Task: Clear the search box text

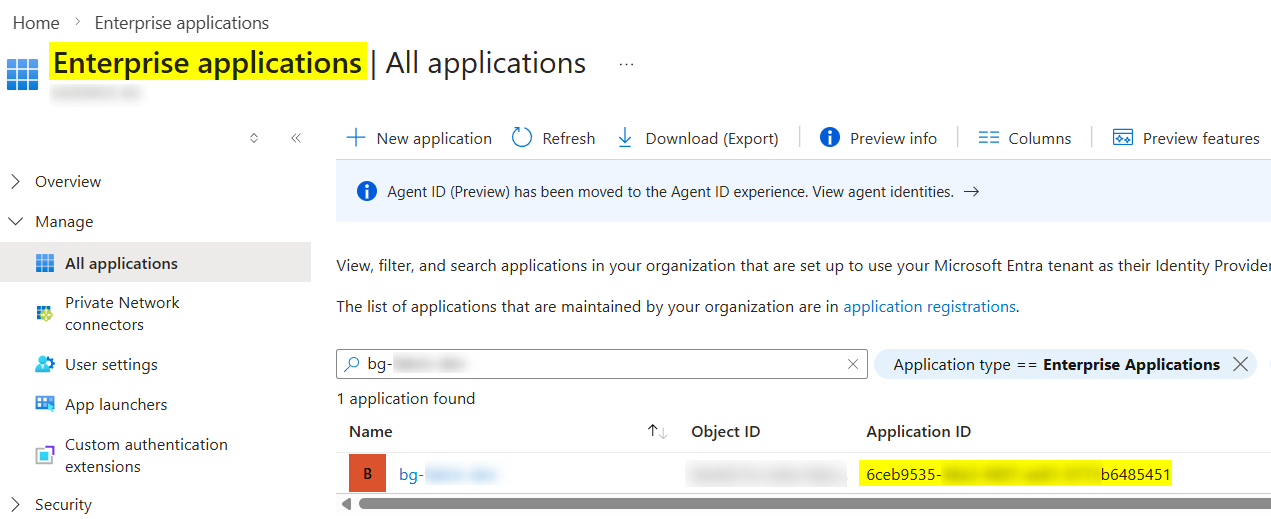Action: tap(852, 365)
